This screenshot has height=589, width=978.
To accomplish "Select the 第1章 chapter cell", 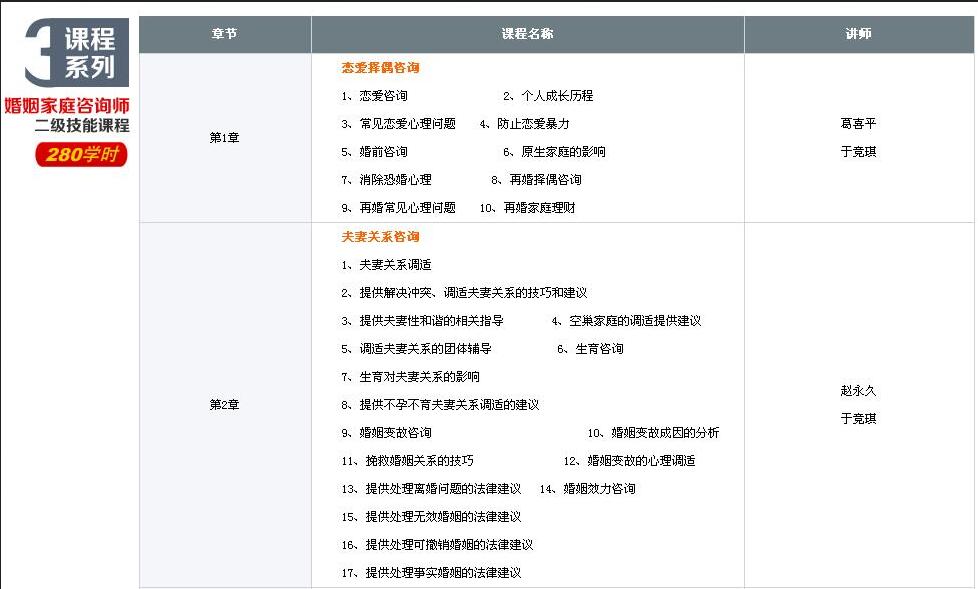I will [225, 138].
